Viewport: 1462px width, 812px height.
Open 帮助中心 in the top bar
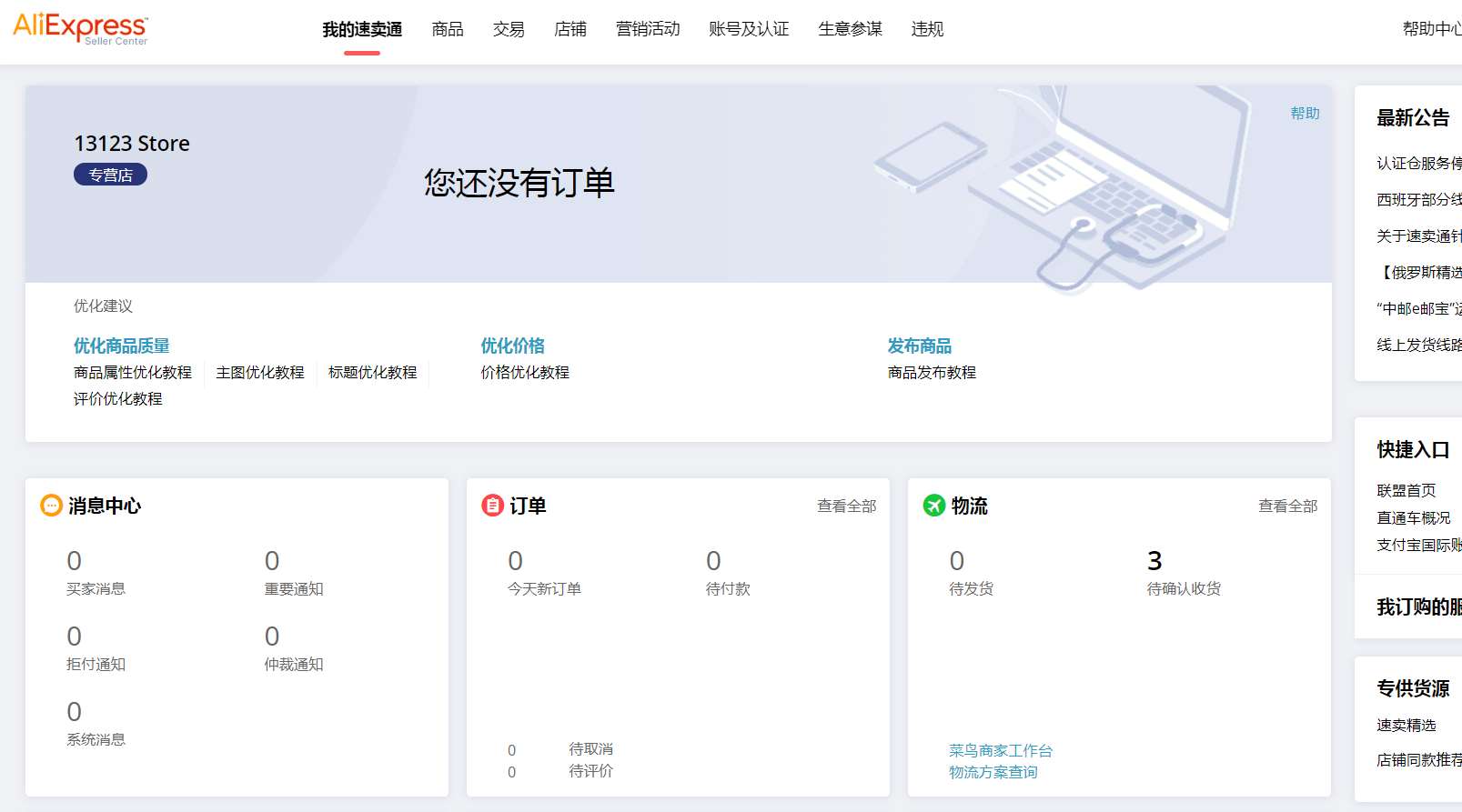point(1432,29)
